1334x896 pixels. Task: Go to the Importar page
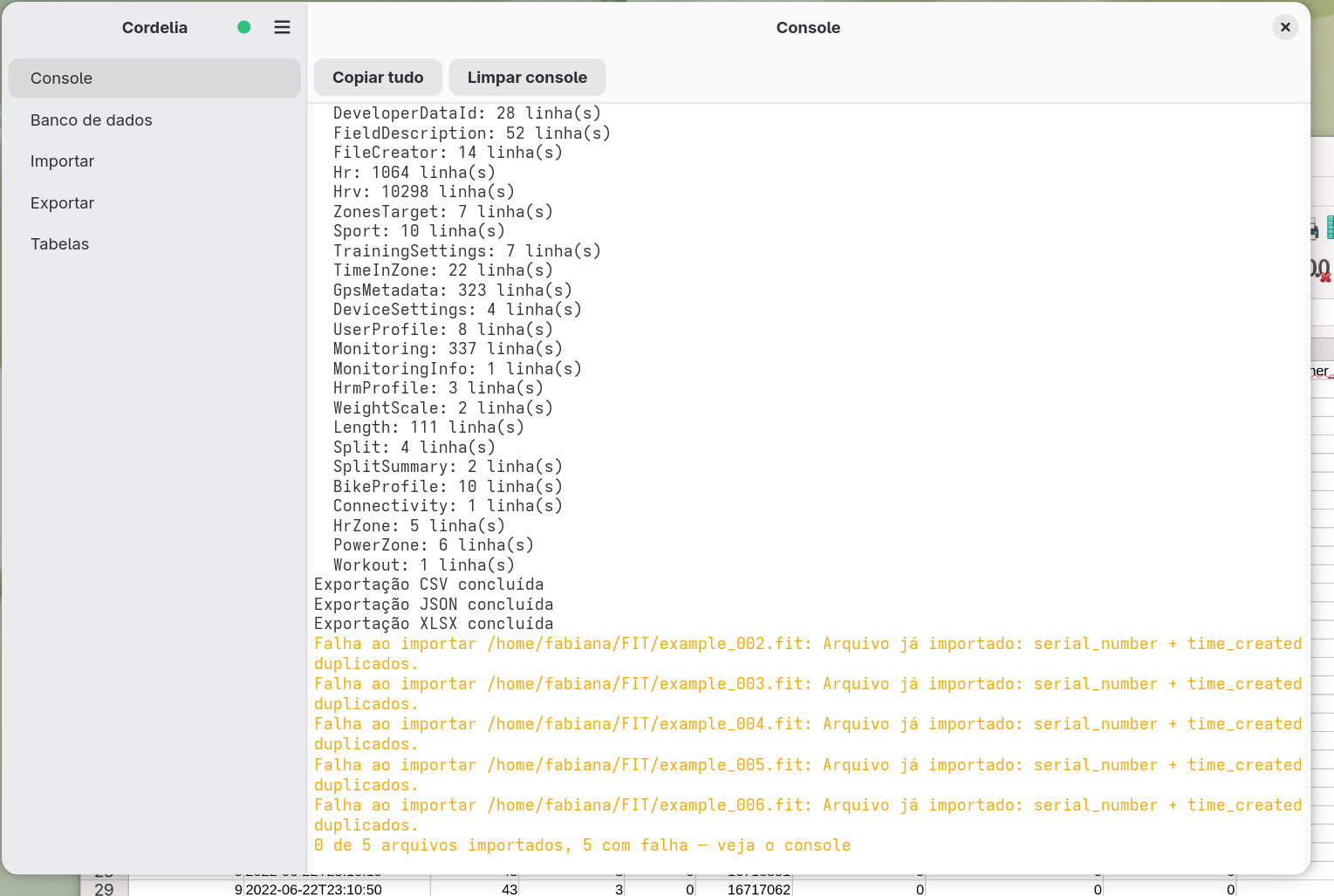(x=154, y=161)
